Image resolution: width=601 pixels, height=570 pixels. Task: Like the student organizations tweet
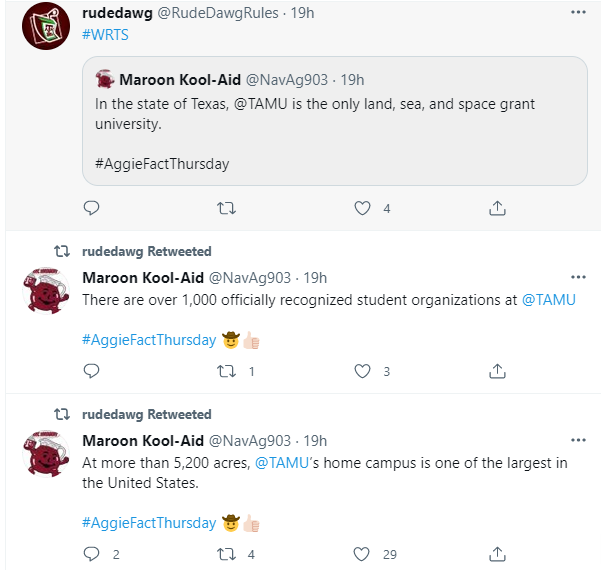tap(363, 371)
